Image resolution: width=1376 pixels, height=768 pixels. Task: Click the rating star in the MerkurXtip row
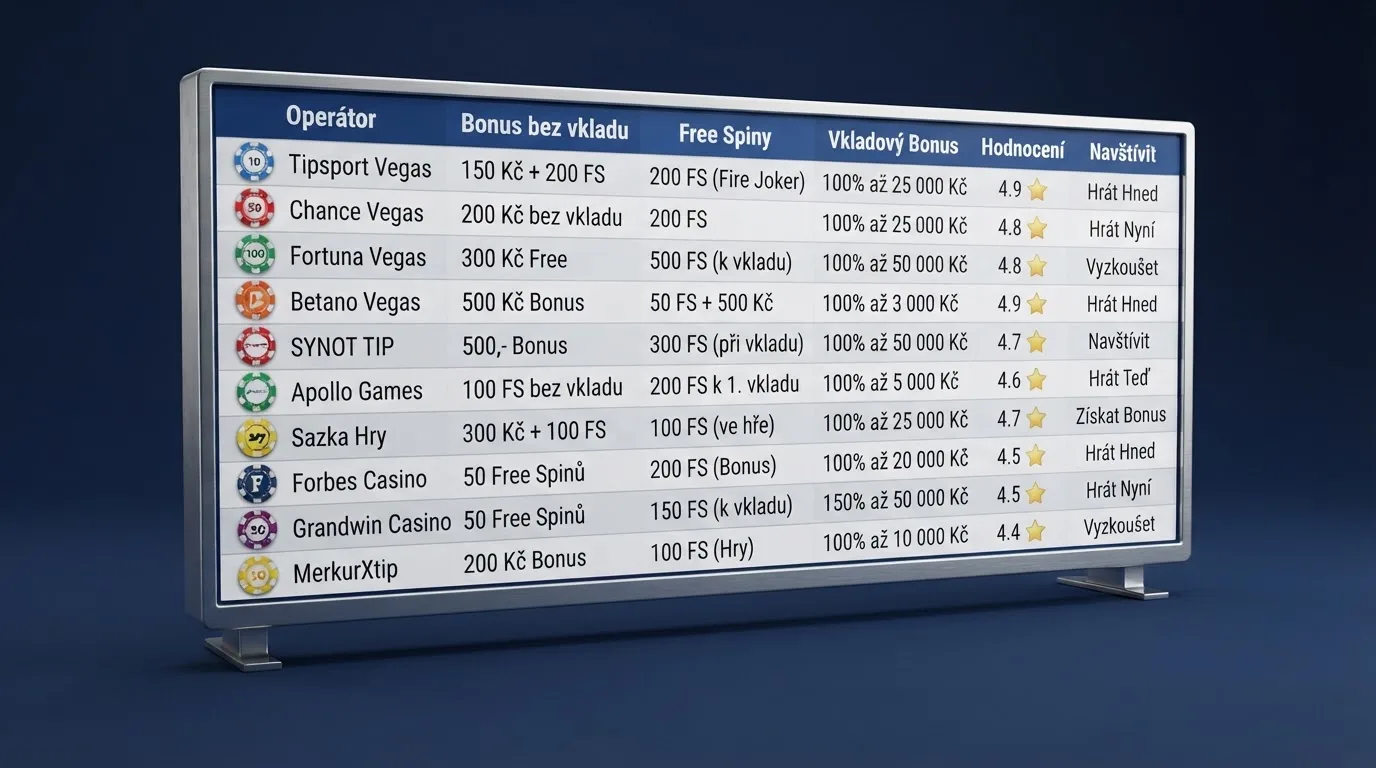tap(1035, 532)
